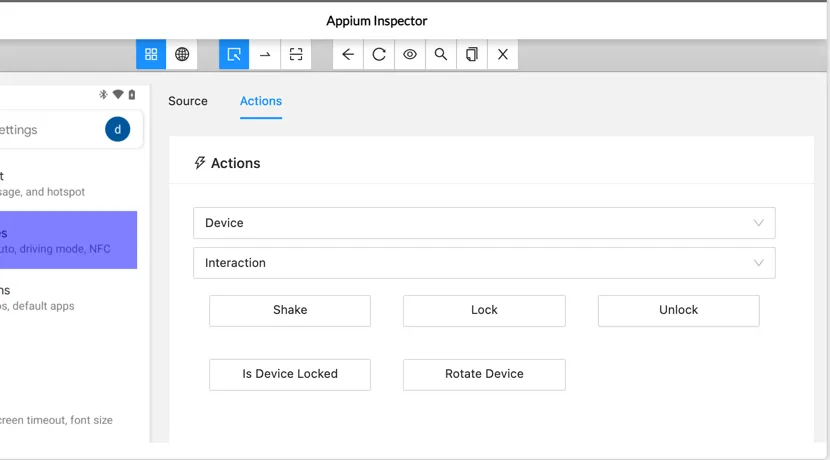830x460 pixels.
Task: Click the Unlock button
Action: pos(678,310)
